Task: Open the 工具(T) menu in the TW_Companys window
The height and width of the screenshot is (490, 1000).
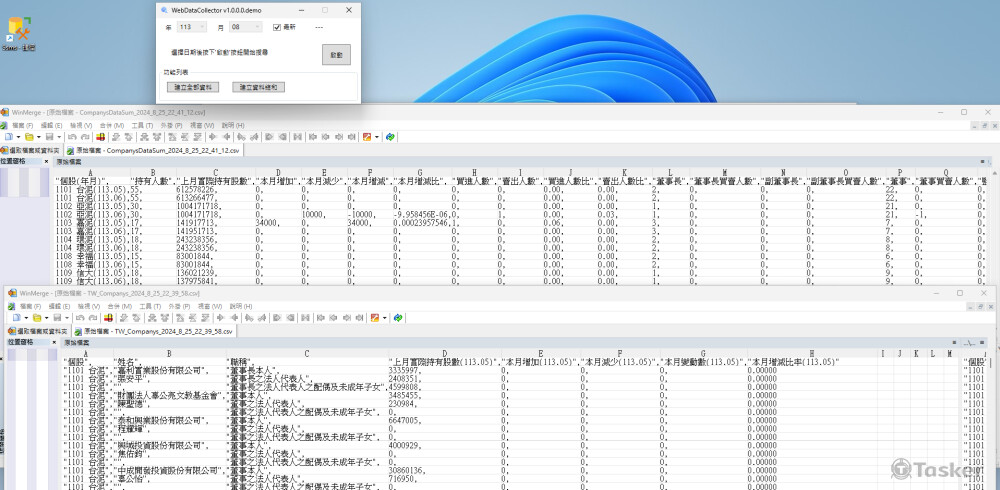Action: (x=148, y=306)
